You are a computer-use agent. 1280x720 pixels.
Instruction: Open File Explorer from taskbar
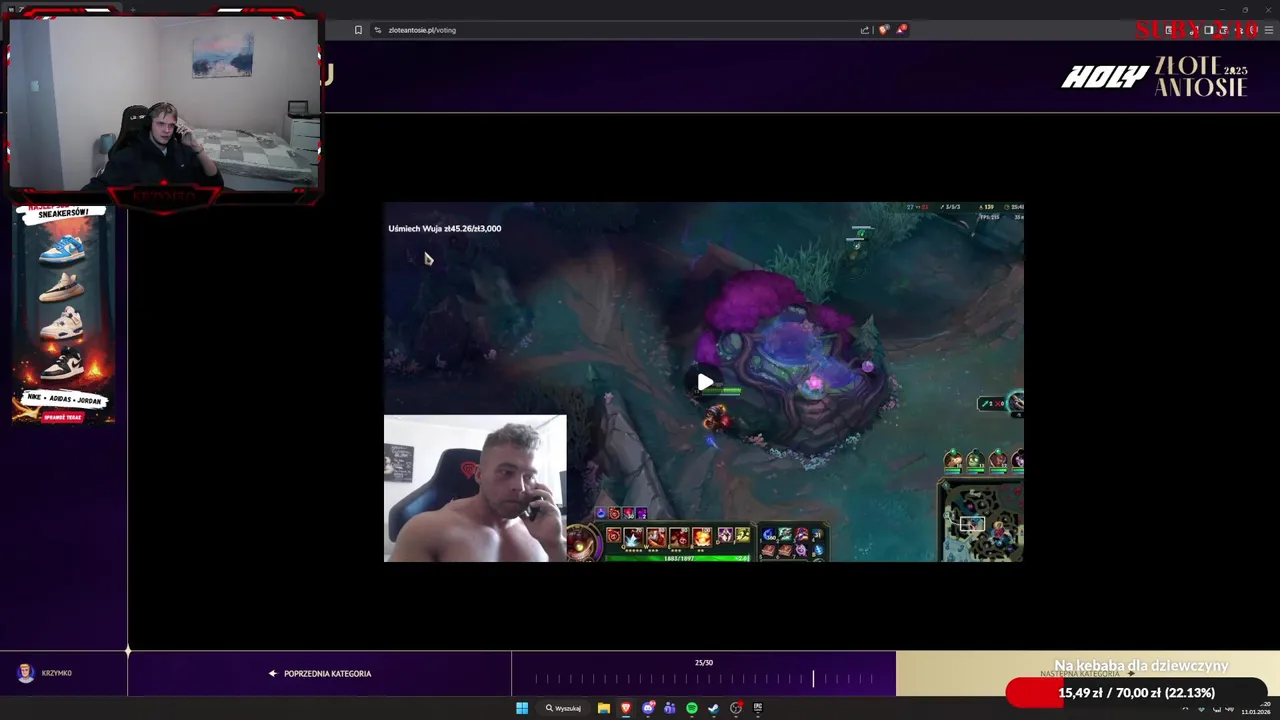click(x=604, y=708)
